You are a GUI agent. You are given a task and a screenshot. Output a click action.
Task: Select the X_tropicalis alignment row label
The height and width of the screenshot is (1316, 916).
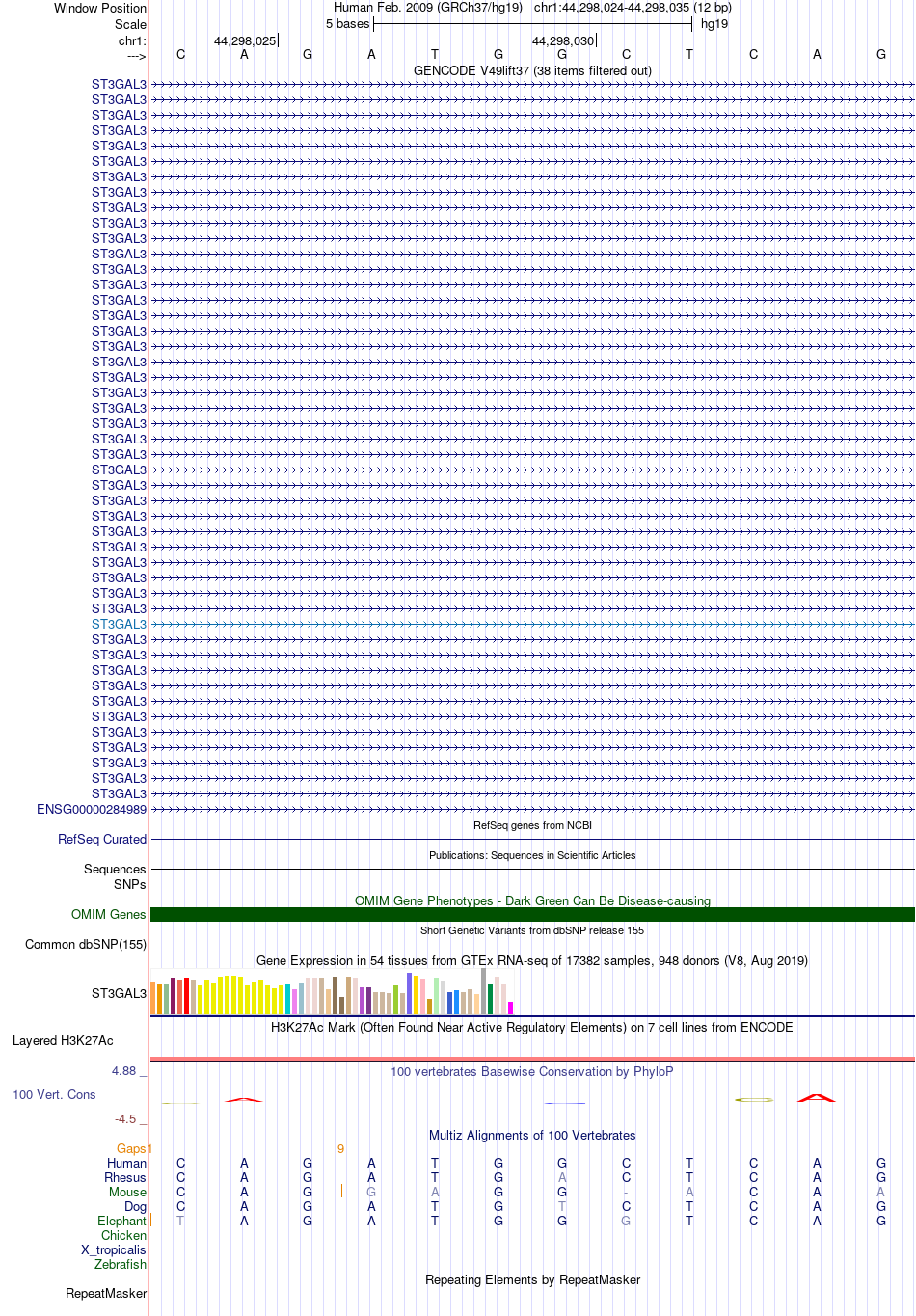coord(114,1249)
